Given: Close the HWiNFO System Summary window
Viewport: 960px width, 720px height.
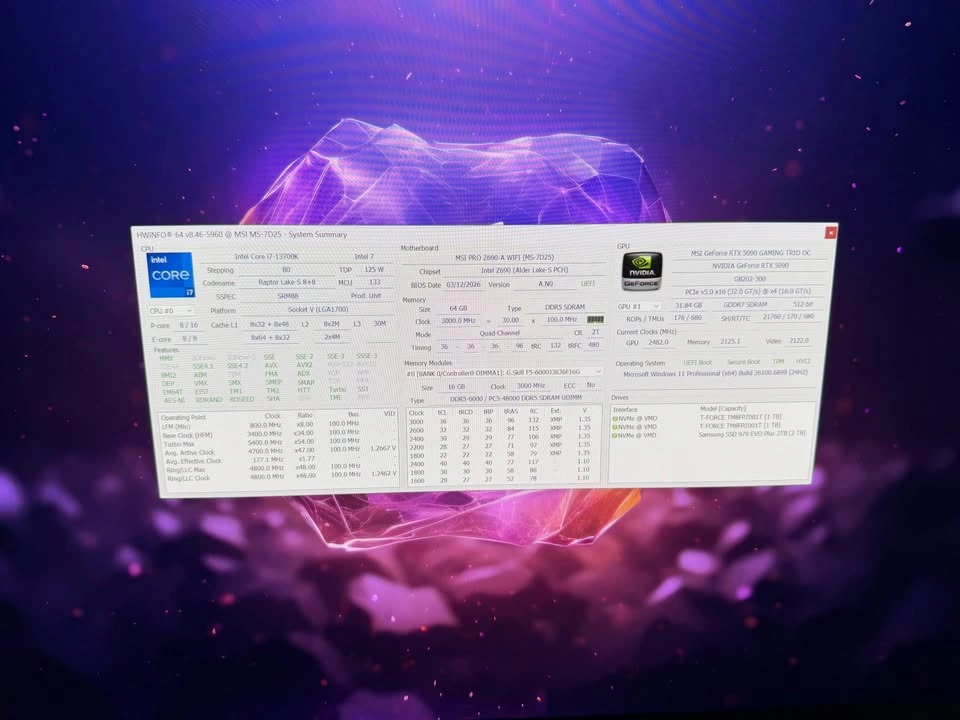Looking at the screenshot, I should tap(830, 233).
